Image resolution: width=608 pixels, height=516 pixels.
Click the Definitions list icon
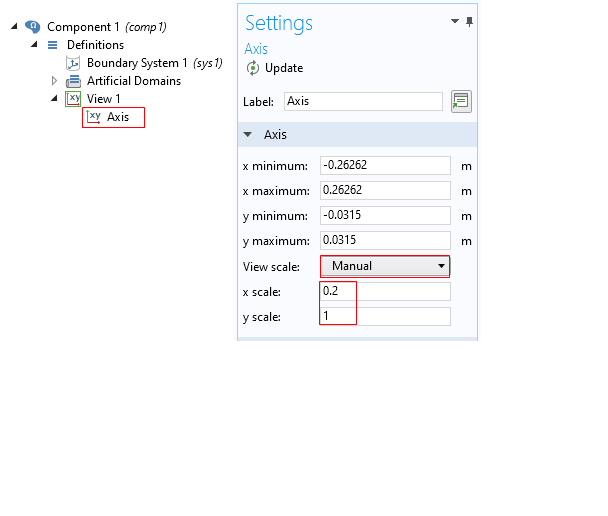pos(52,45)
